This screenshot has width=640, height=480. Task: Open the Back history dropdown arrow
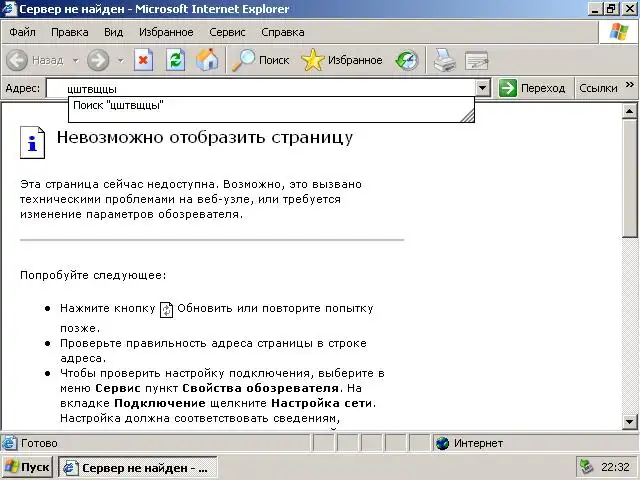click(x=76, y=60)
